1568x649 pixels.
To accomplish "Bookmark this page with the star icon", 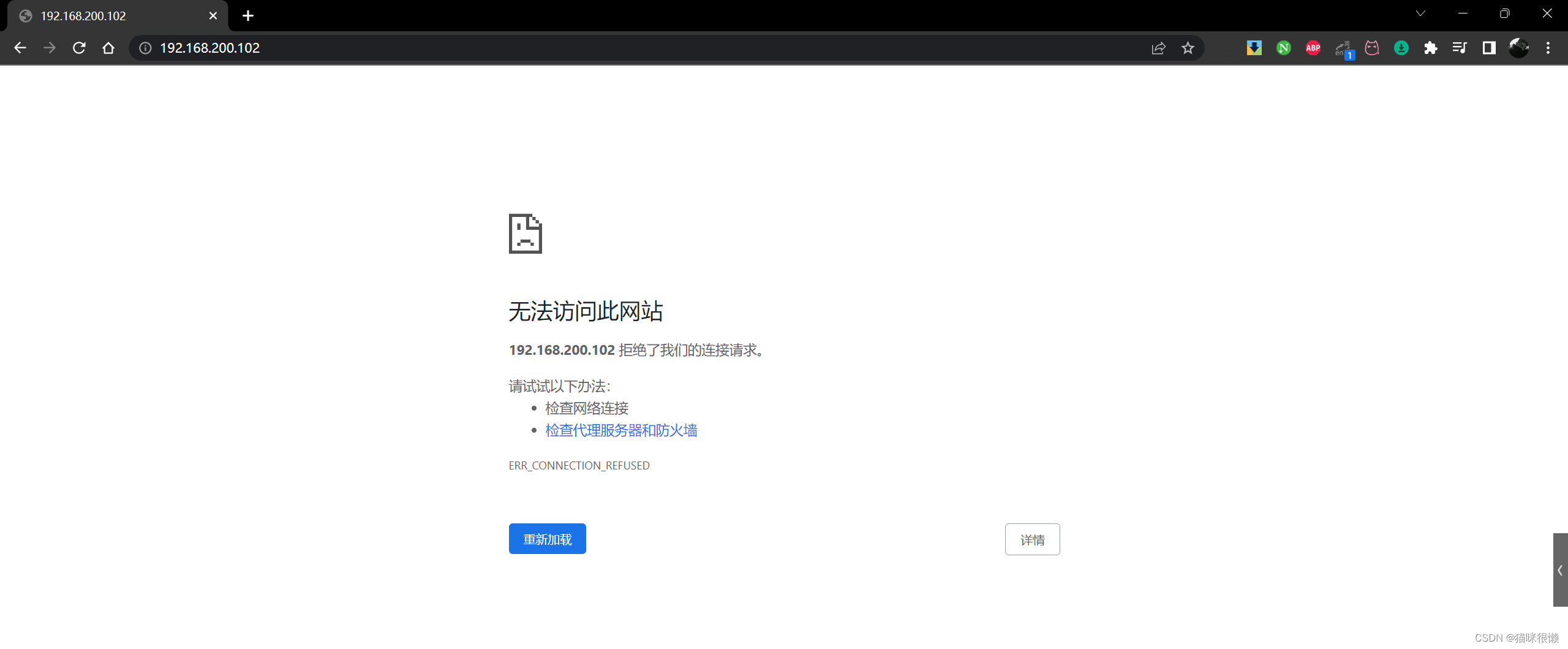I will (1188, 48).
